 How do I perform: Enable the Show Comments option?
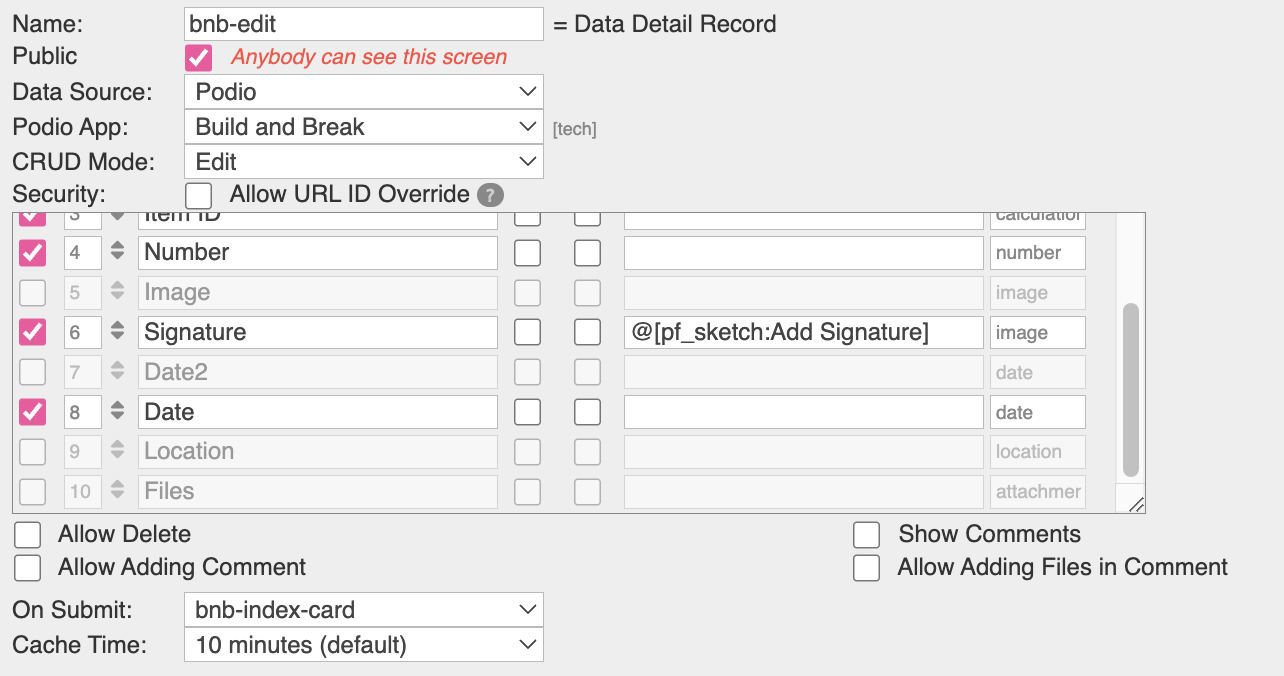pyautogui.click(x=866, y=535)
